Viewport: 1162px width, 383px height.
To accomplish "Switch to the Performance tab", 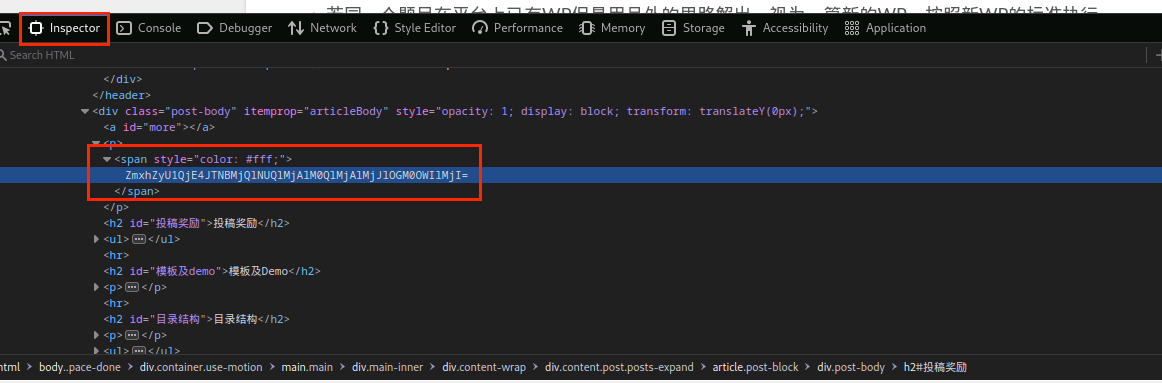I will click(x=518, y=28).
